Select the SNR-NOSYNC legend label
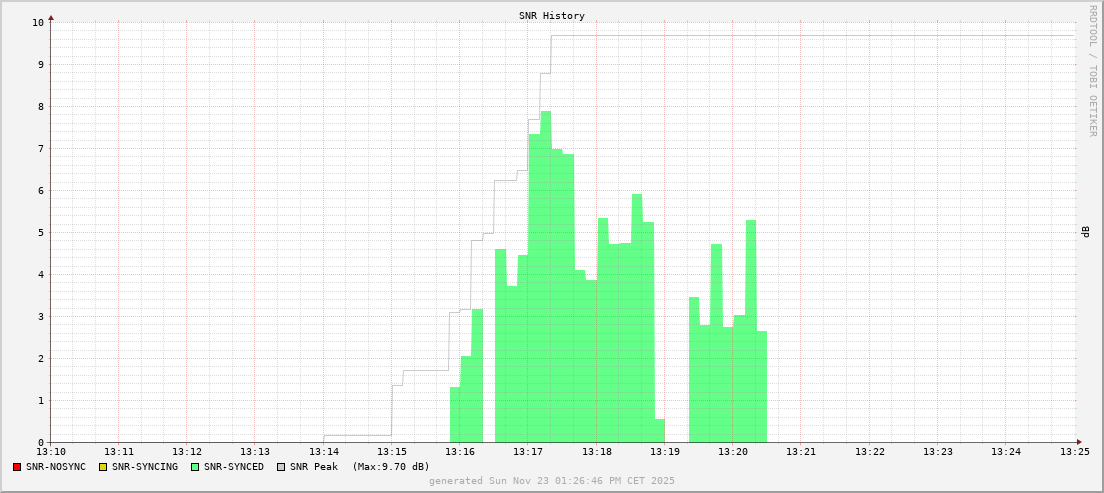Viewport: 1104px width, 493px height. (x=56, y=467)
